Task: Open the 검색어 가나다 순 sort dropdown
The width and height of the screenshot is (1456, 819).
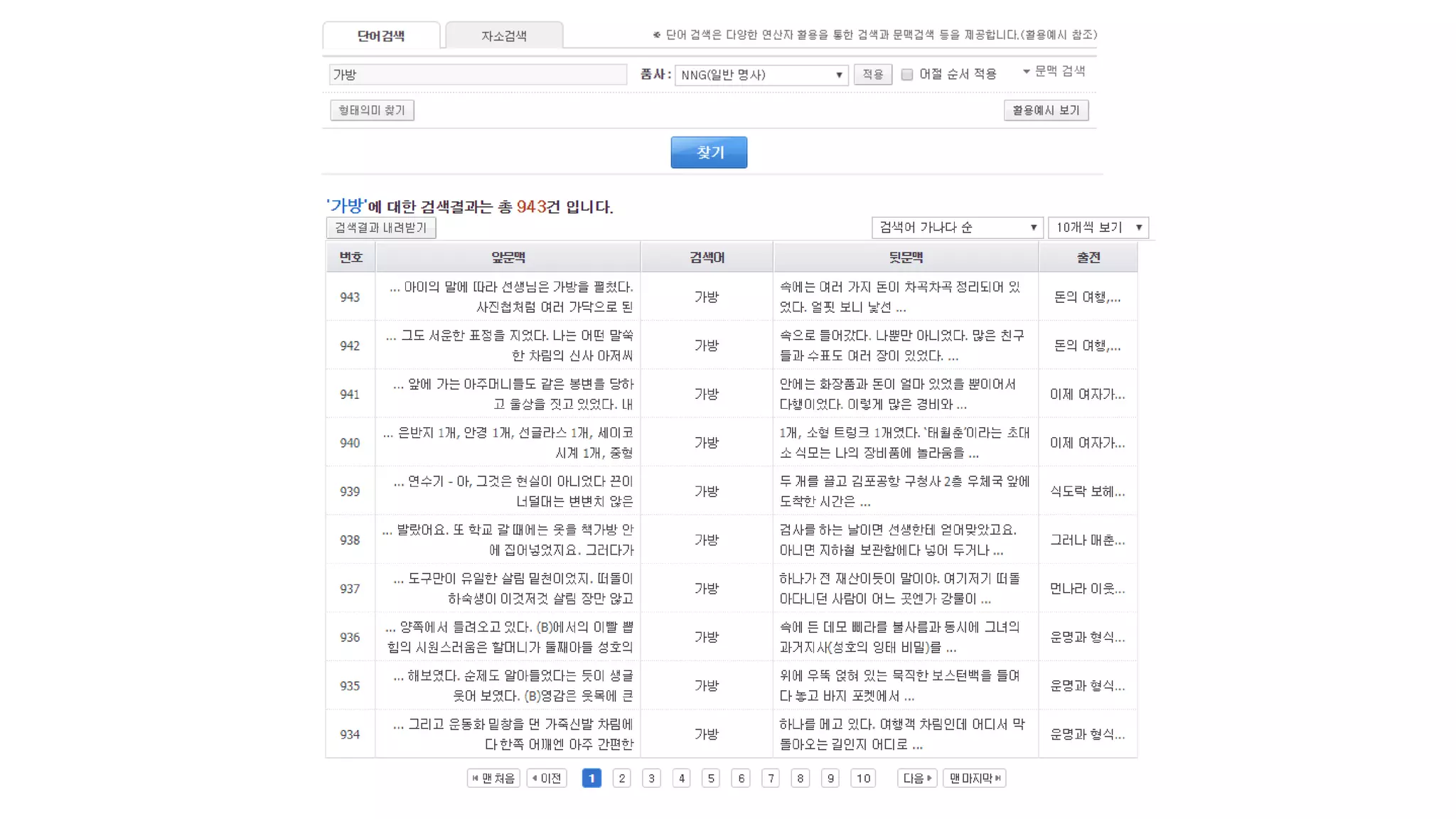Action: (957, 227)
